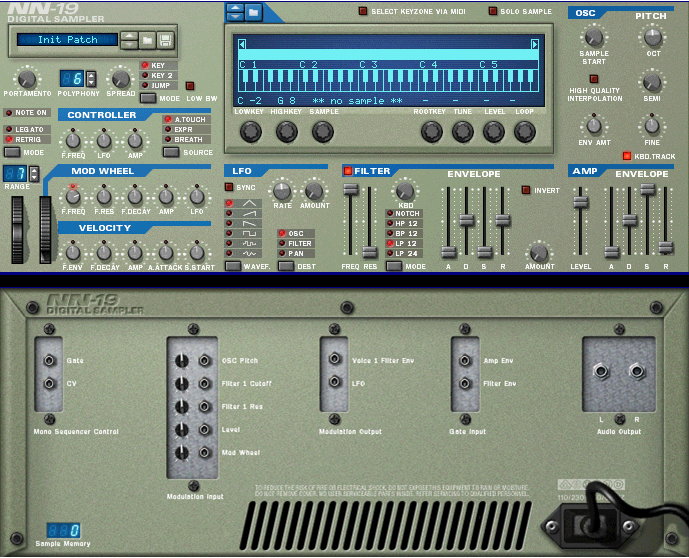Click key mode MODE button
The image size is (689, 558).
(148, 98)
